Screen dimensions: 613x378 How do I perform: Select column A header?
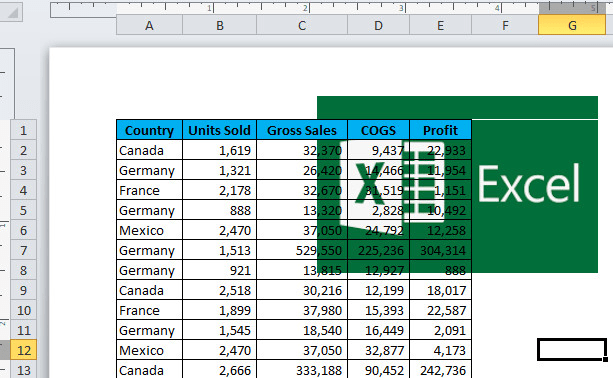[x=149, y=25]
